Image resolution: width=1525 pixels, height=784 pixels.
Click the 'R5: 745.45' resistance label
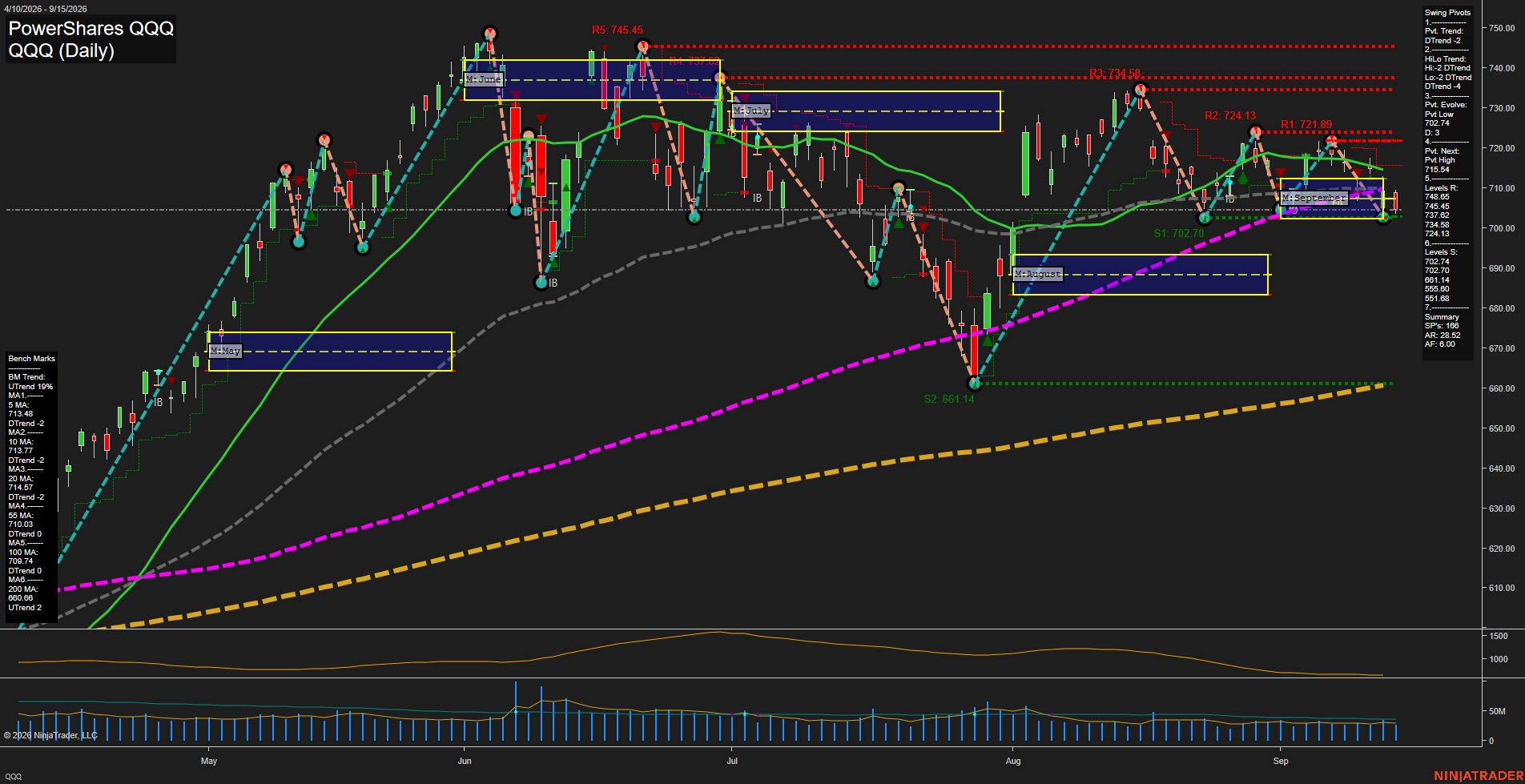click(x=618, y=30)
